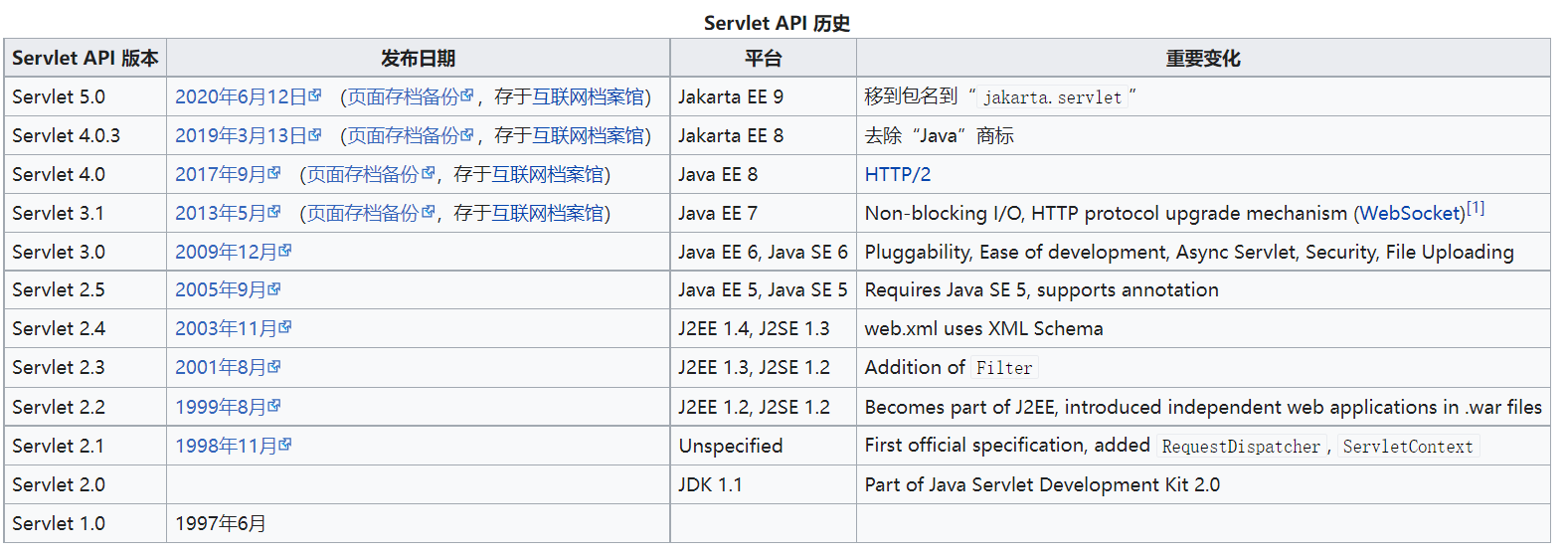Click the Servlet API 版本 column header
This screenshot has width=1568, height=556.
pyautogui.click(x=86, y=59)
